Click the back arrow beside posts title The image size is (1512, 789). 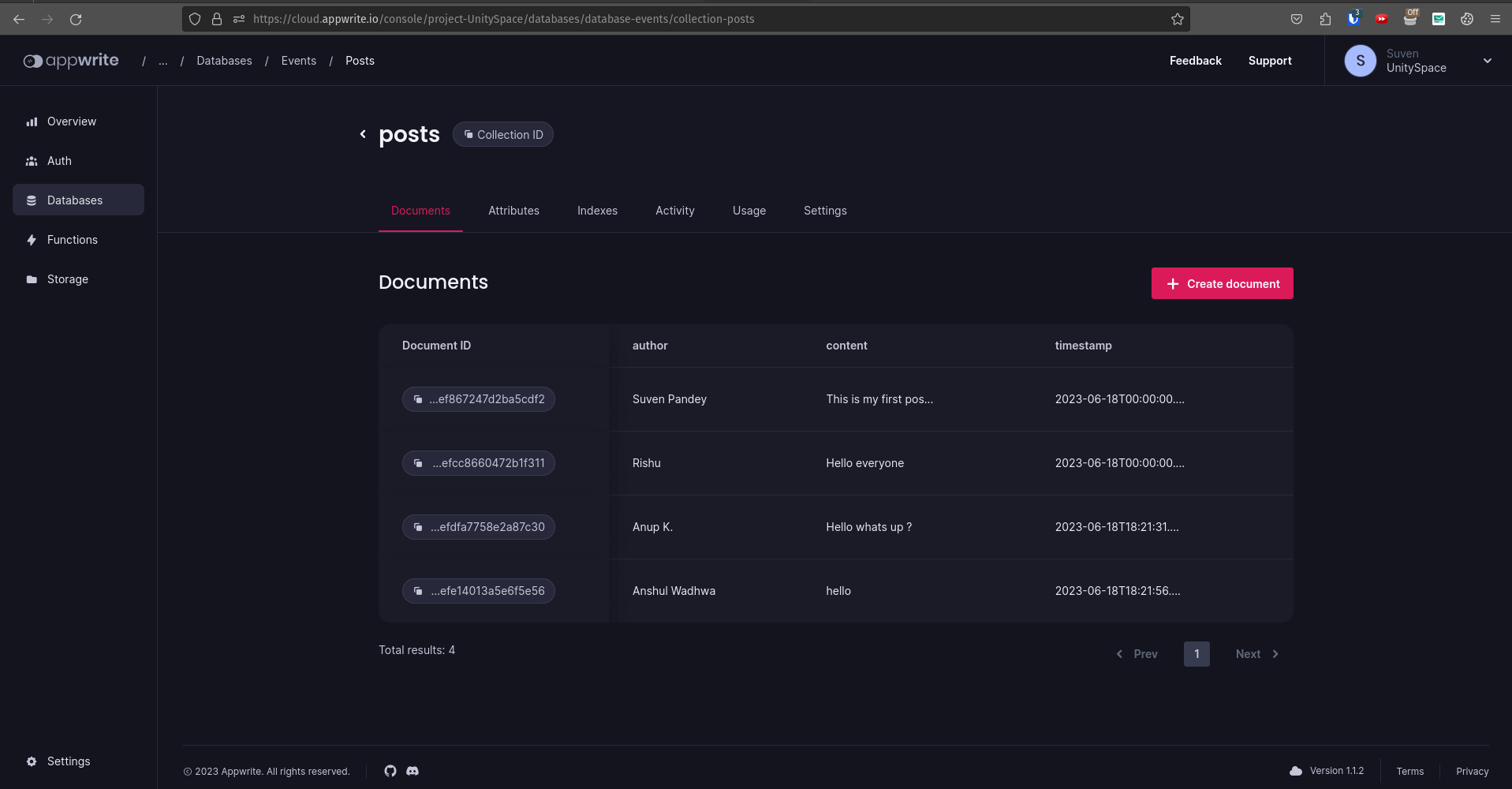click(x=363, y=134)
